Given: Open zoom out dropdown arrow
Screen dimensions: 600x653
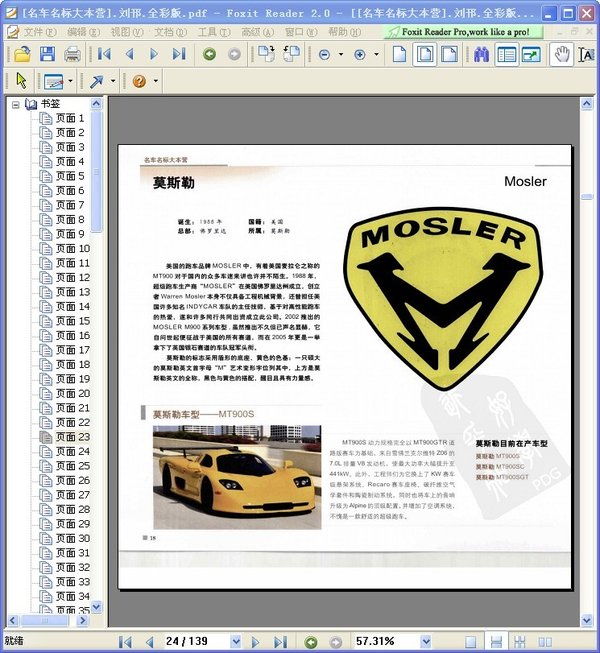Looking at the screenshot, I should pos(341,55).
